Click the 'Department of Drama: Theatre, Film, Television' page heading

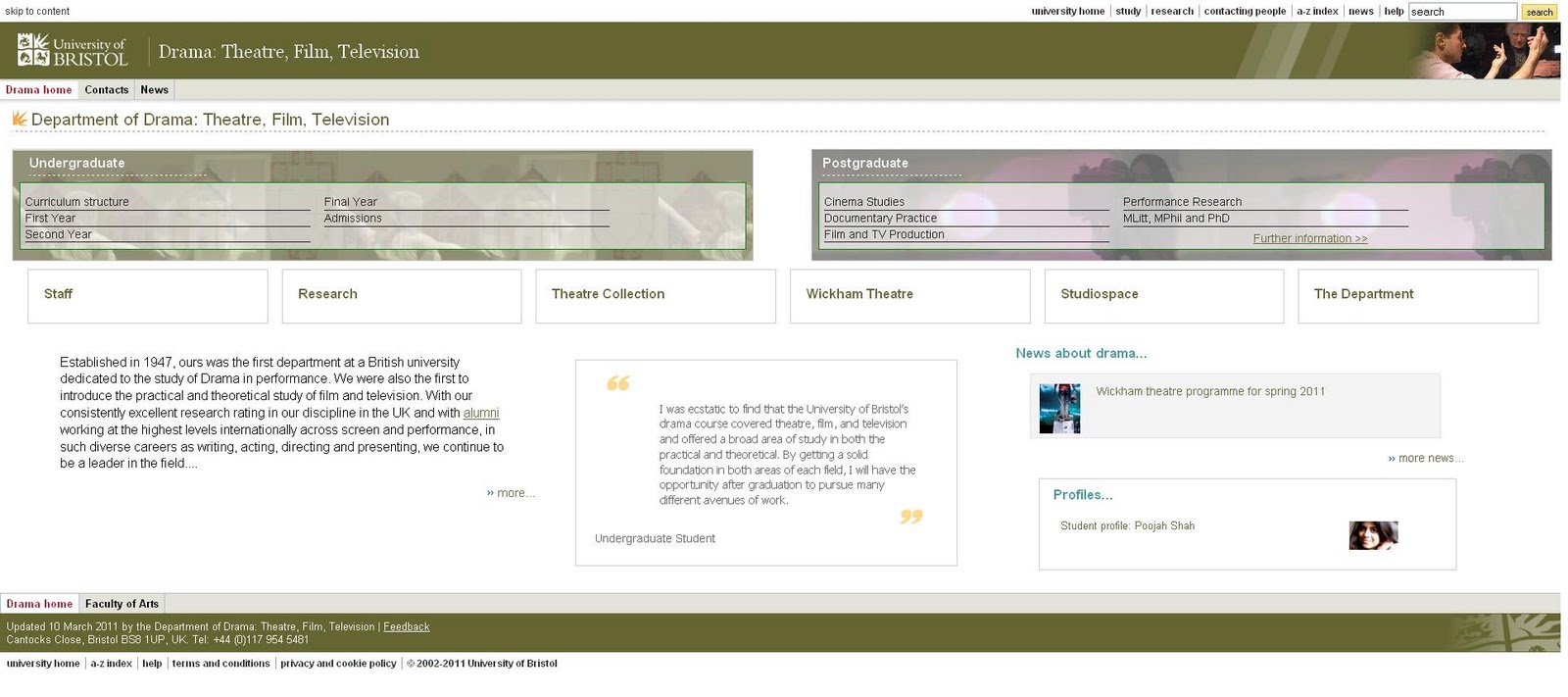tap(211, 120)
